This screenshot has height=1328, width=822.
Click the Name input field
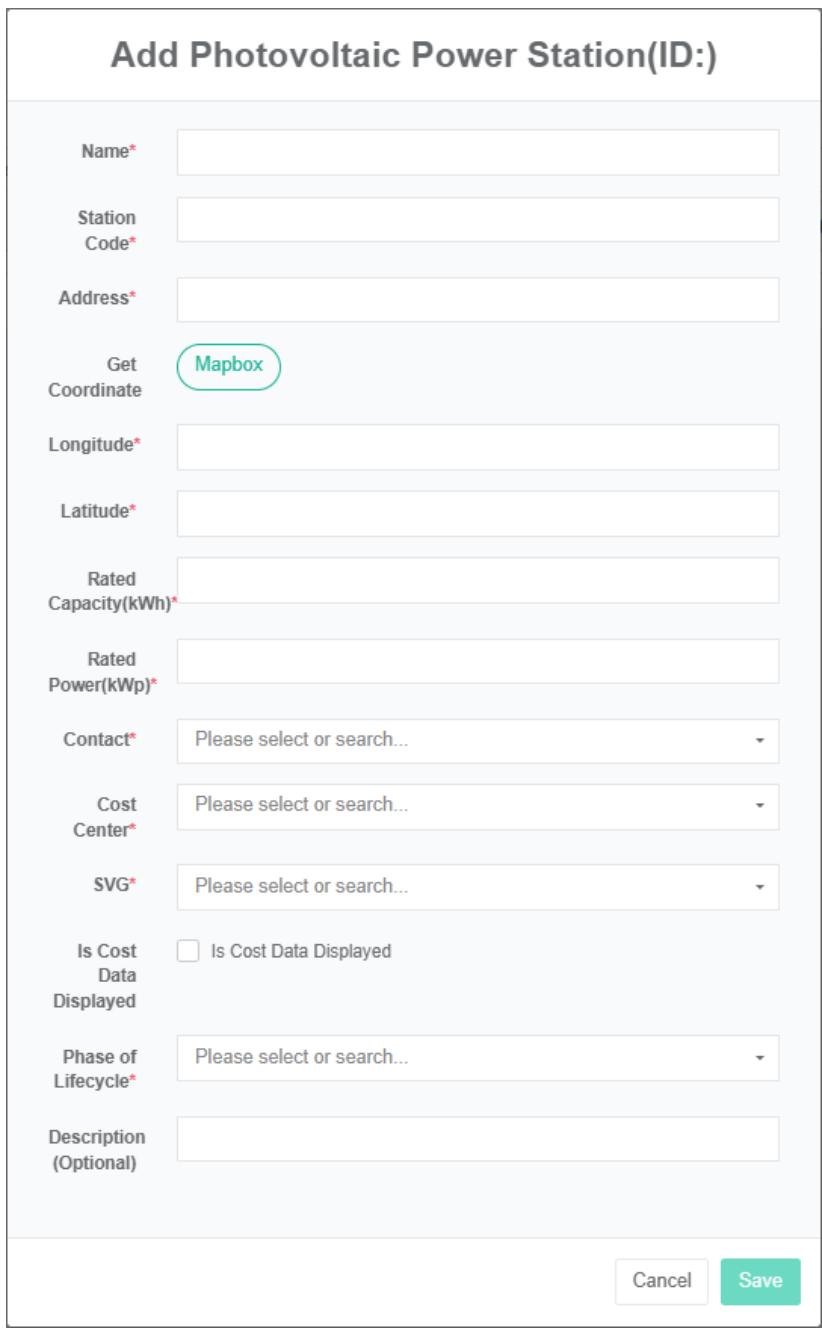[x=477, y=152]
